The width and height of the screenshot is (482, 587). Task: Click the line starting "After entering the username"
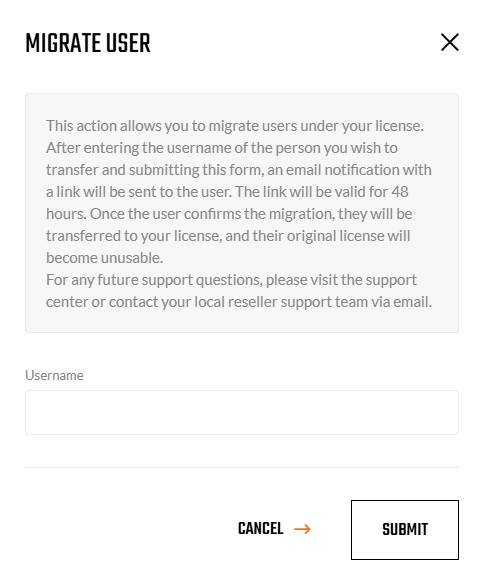point(222,148)
